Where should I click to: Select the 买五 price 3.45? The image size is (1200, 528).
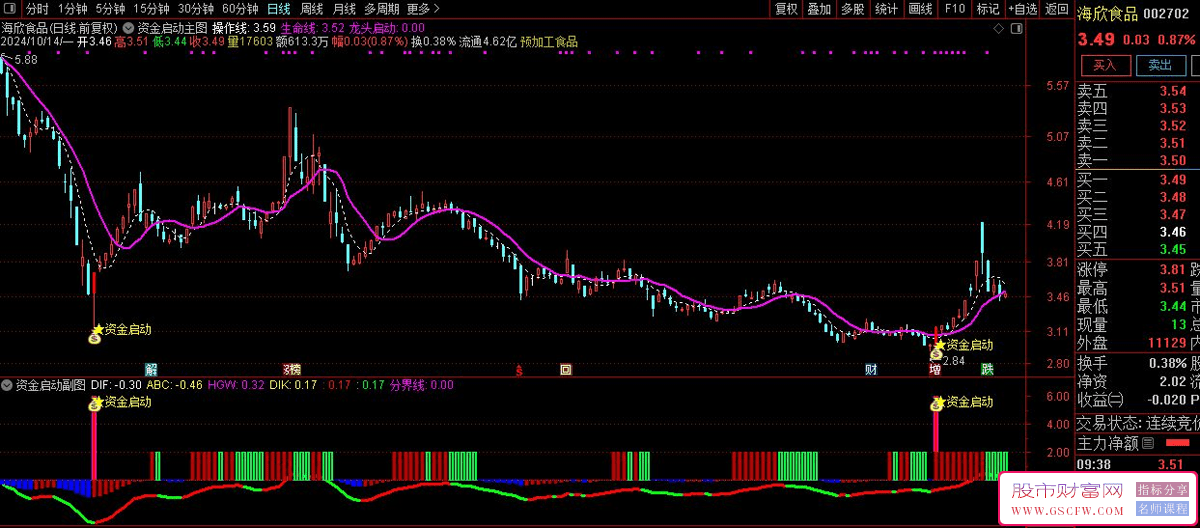pyautogui.click(x=1173, y=249)
